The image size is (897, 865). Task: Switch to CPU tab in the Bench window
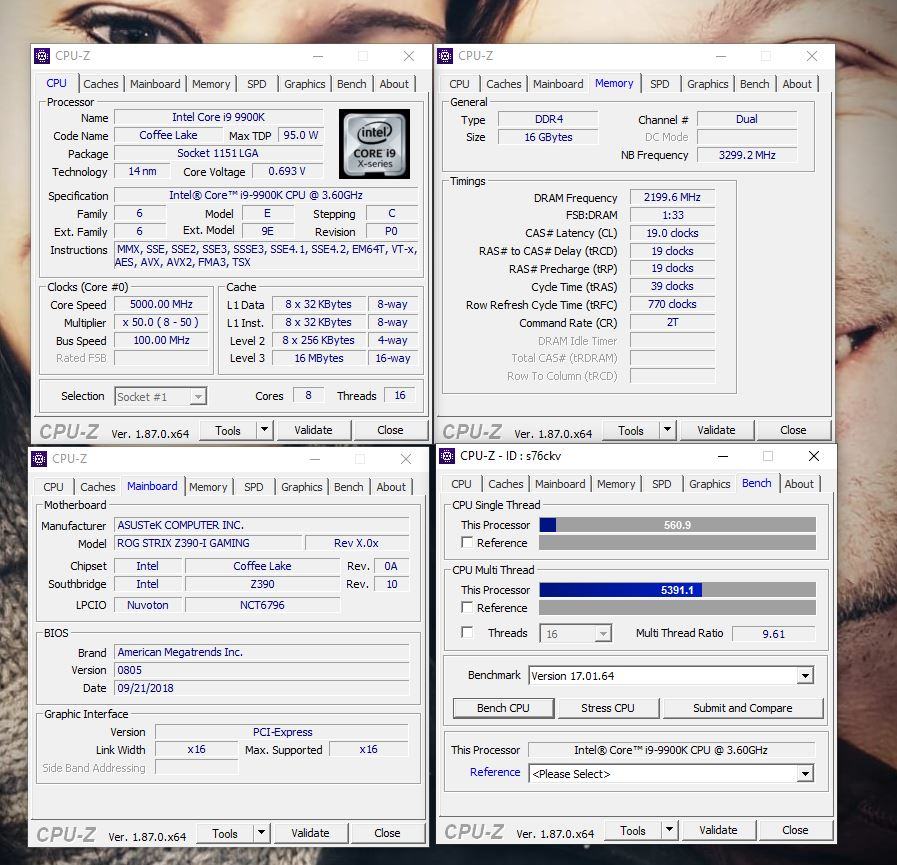coord(461,484)
